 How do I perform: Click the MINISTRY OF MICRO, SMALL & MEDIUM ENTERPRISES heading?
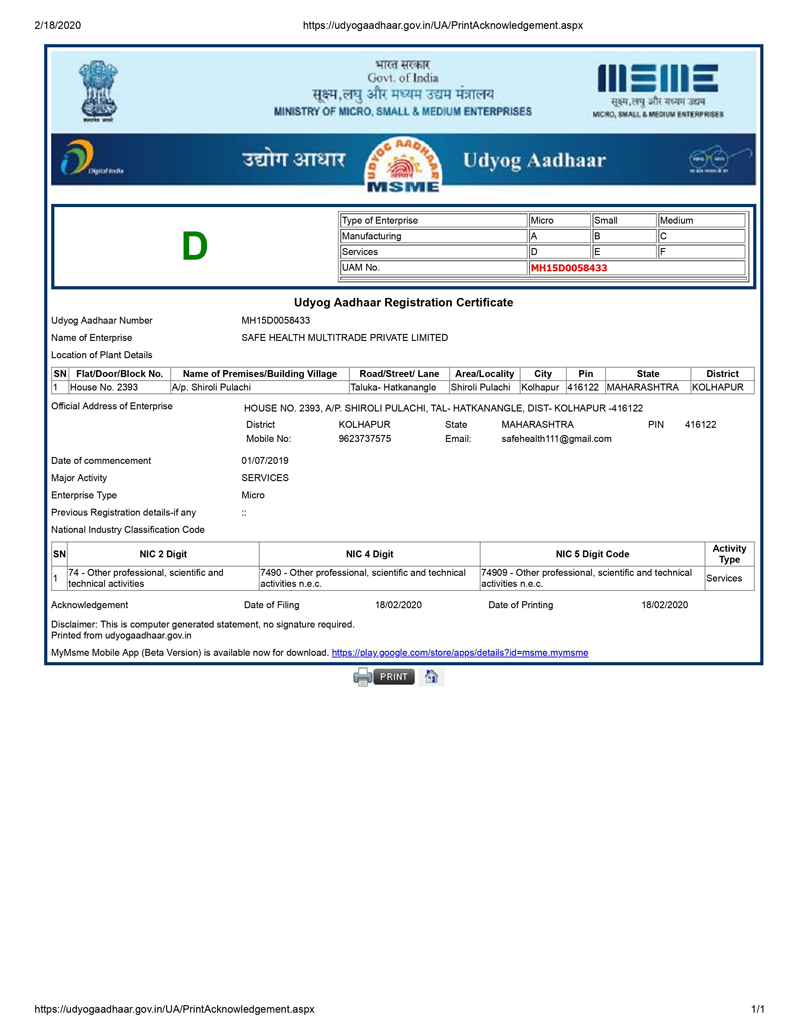pos(403,112)
